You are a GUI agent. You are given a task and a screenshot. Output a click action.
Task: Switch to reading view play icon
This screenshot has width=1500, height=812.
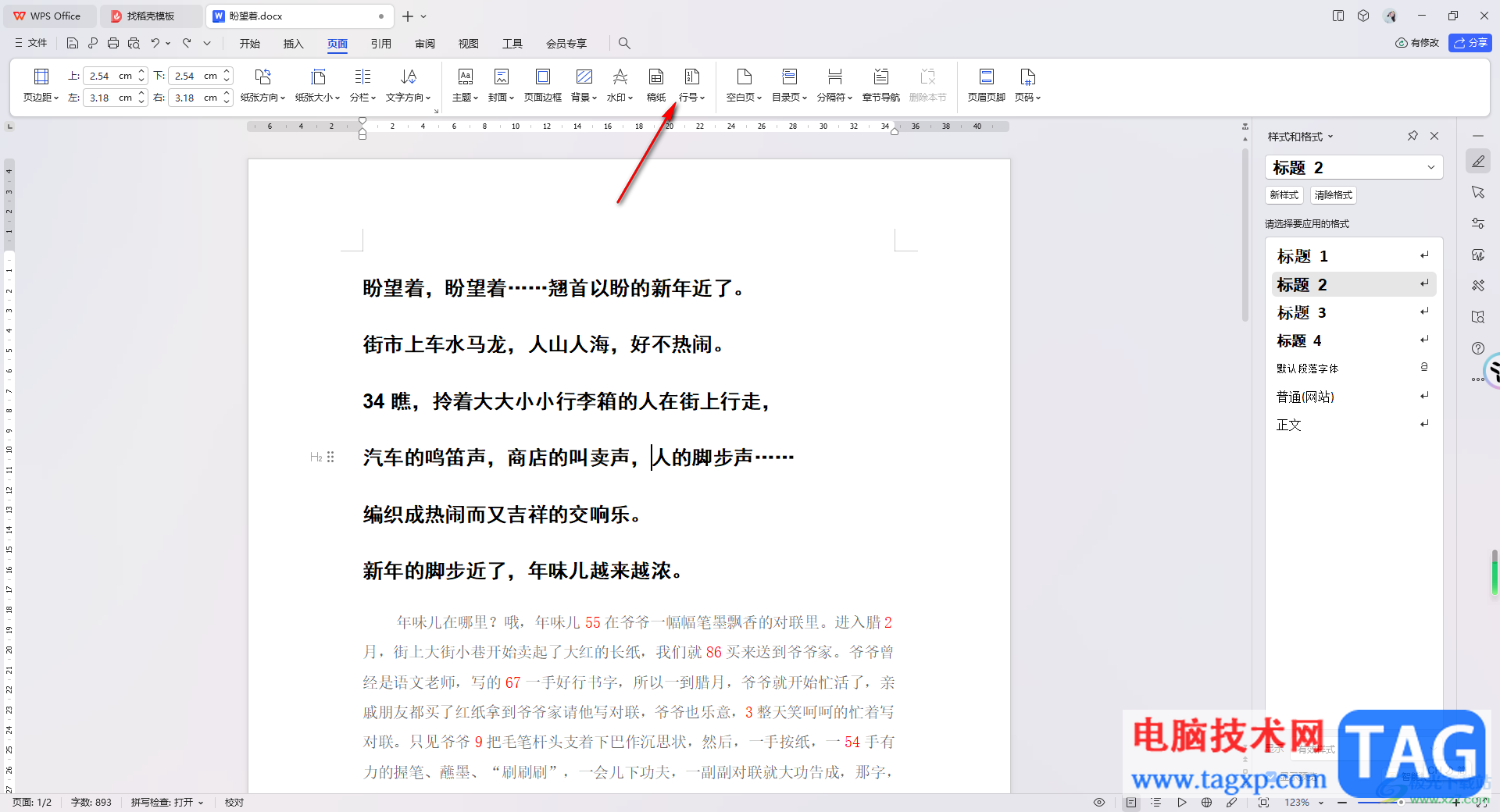pyautogui.click(x=1182, y=802)
